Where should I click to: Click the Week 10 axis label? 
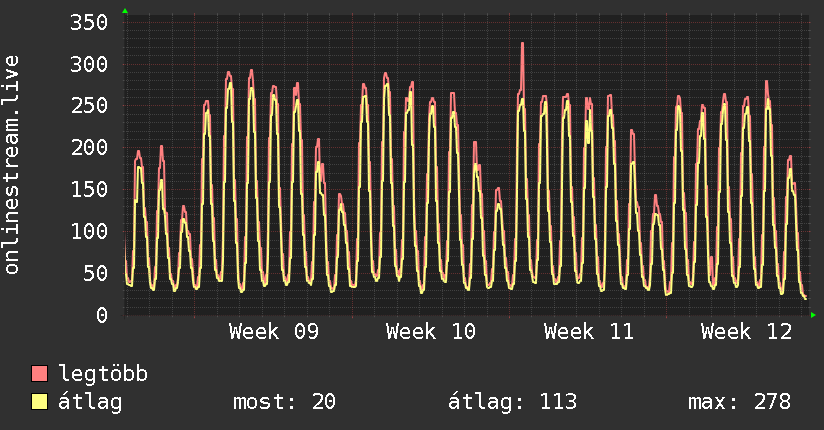click(x=431, y=332)
